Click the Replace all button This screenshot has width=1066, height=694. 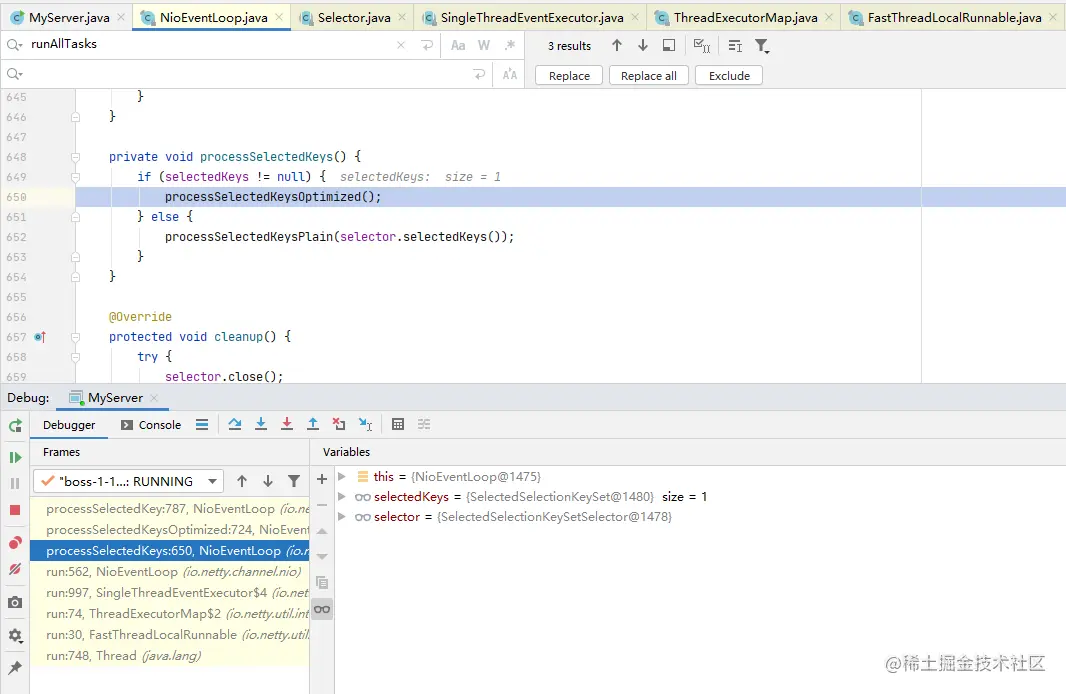(x=649, y=75)
